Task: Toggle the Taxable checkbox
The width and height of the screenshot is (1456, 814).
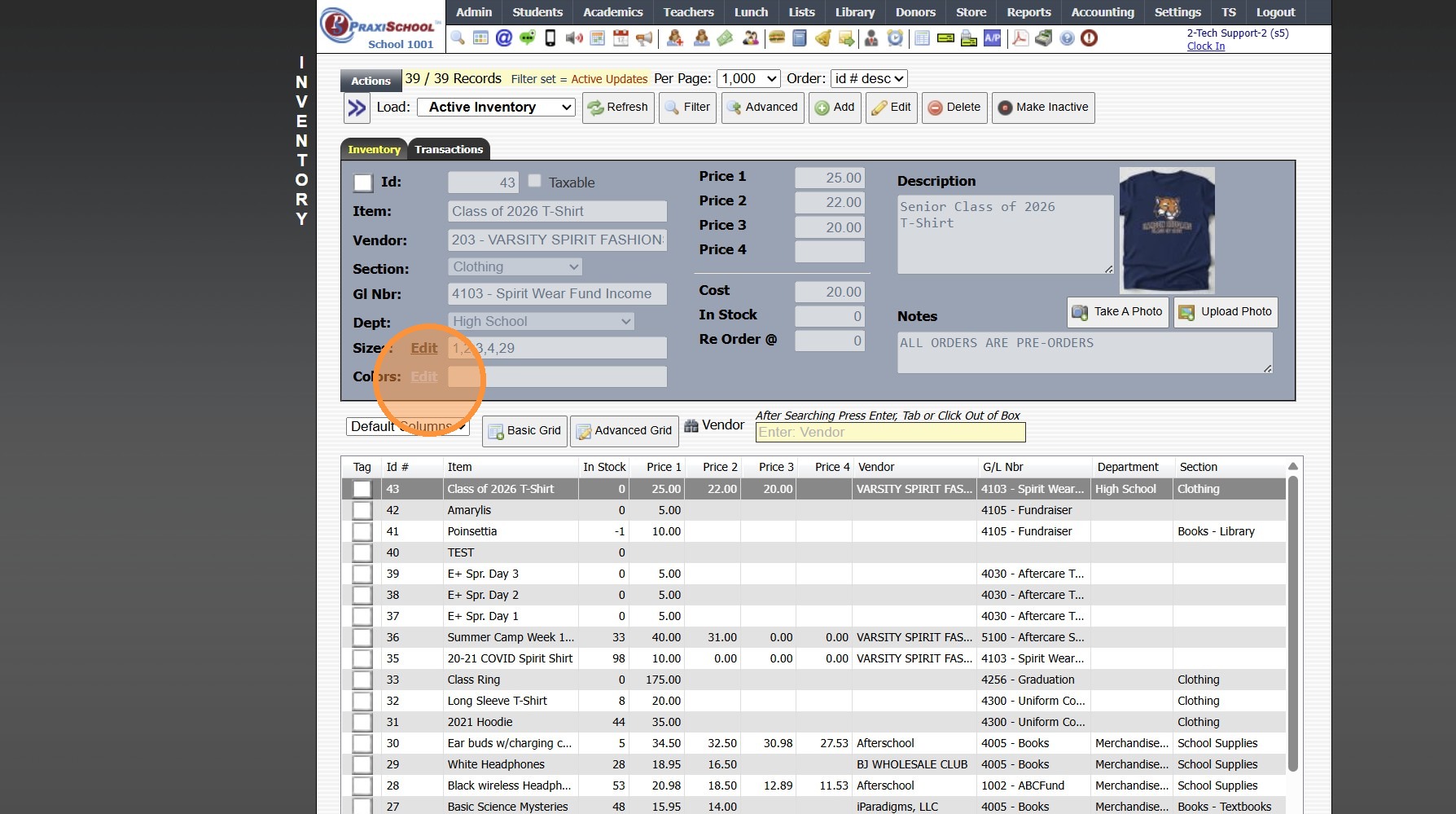Action: click(x=534, y=181)
